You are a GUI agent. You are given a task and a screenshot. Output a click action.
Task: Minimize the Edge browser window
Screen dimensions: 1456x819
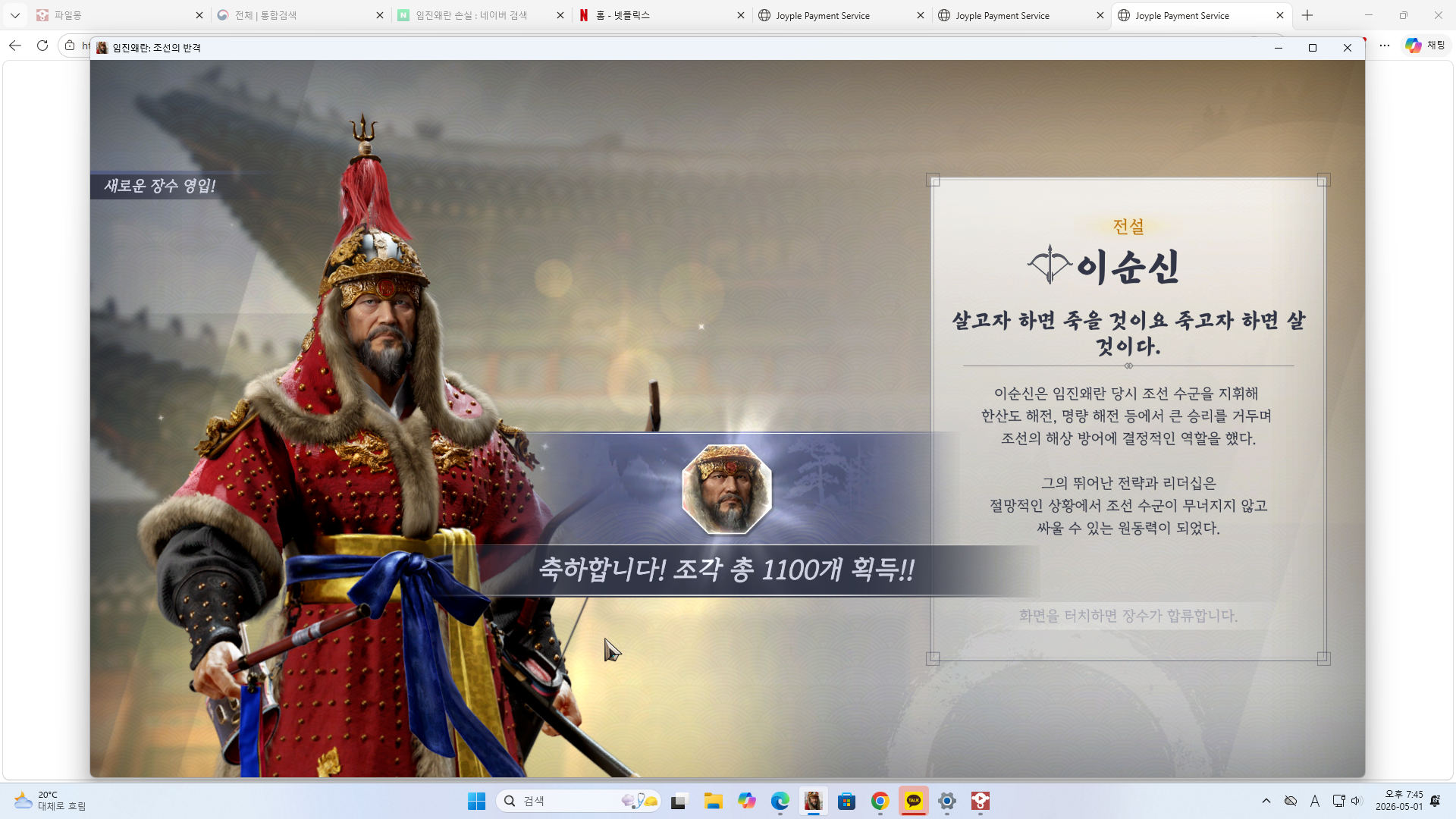coord(1369,15)
